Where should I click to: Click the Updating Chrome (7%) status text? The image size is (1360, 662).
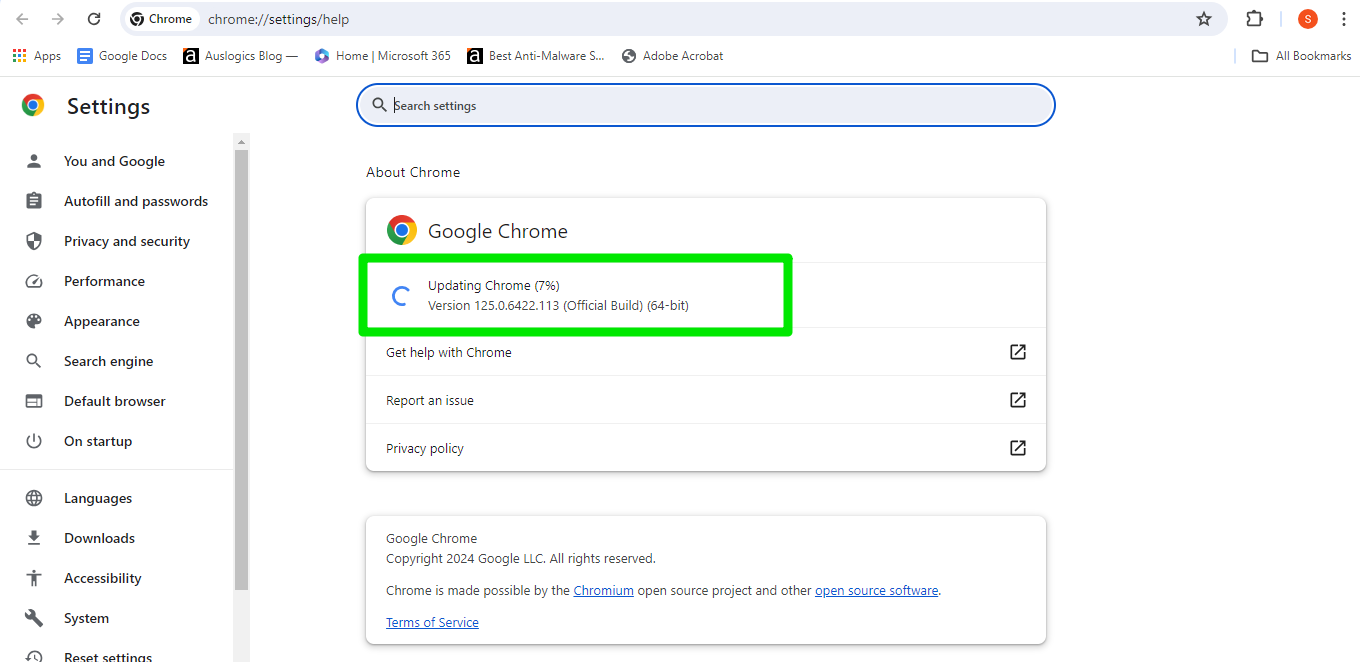(494, 286)
